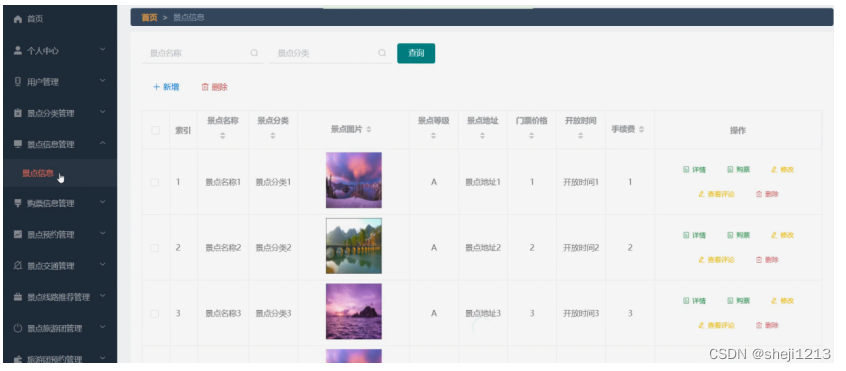Click the 新增 plus button above the table
This screenshot has height=371, width=846.
pos(166,87)
